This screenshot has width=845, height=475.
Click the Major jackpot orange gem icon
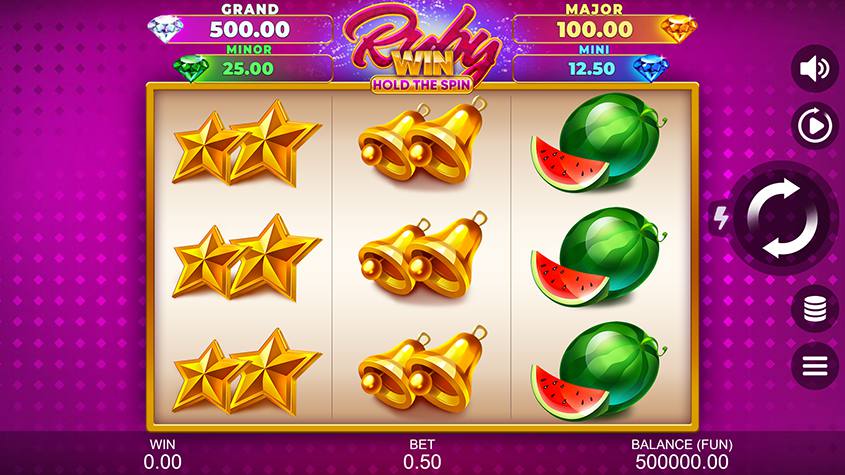click(678, 29)
